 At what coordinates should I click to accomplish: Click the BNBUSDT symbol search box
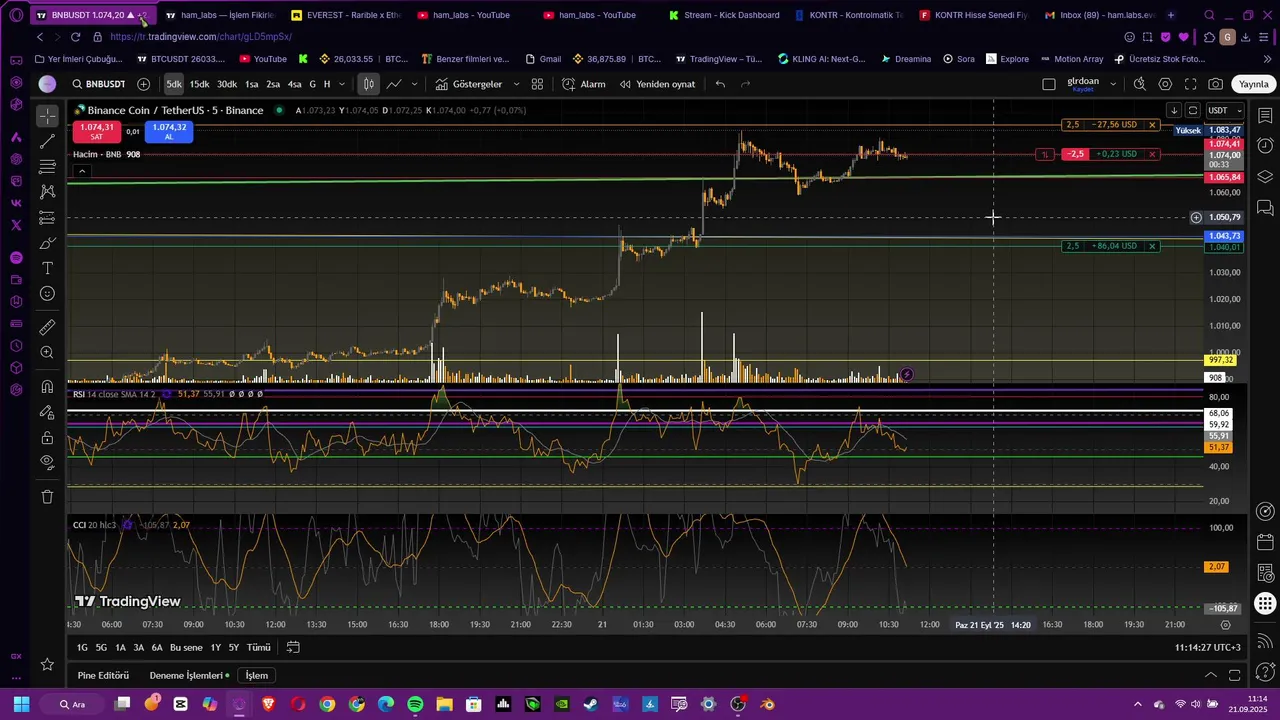pyautogui.click(x=98, y=84)
